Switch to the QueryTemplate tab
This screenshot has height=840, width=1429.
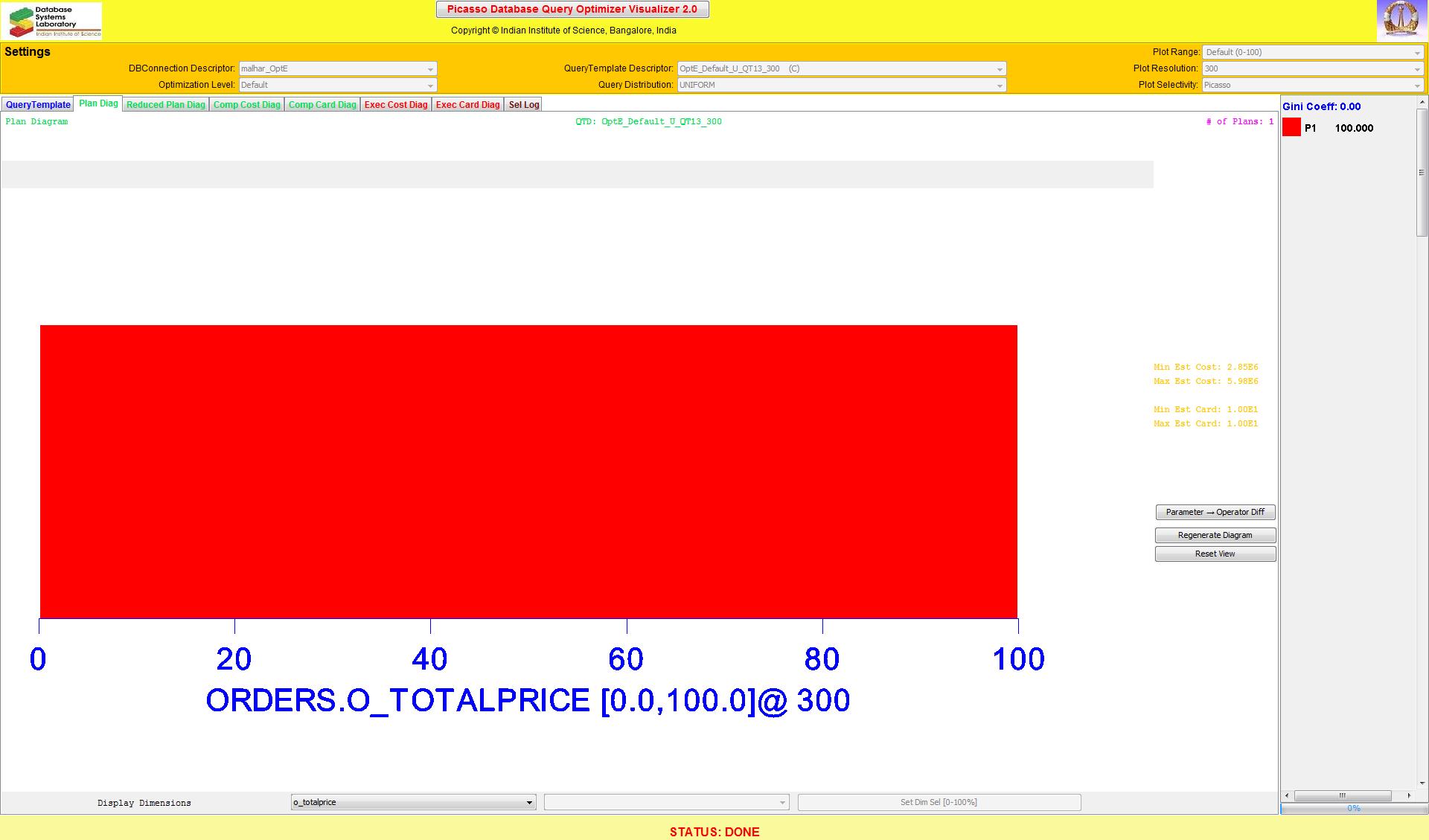(x=38, y=105)
